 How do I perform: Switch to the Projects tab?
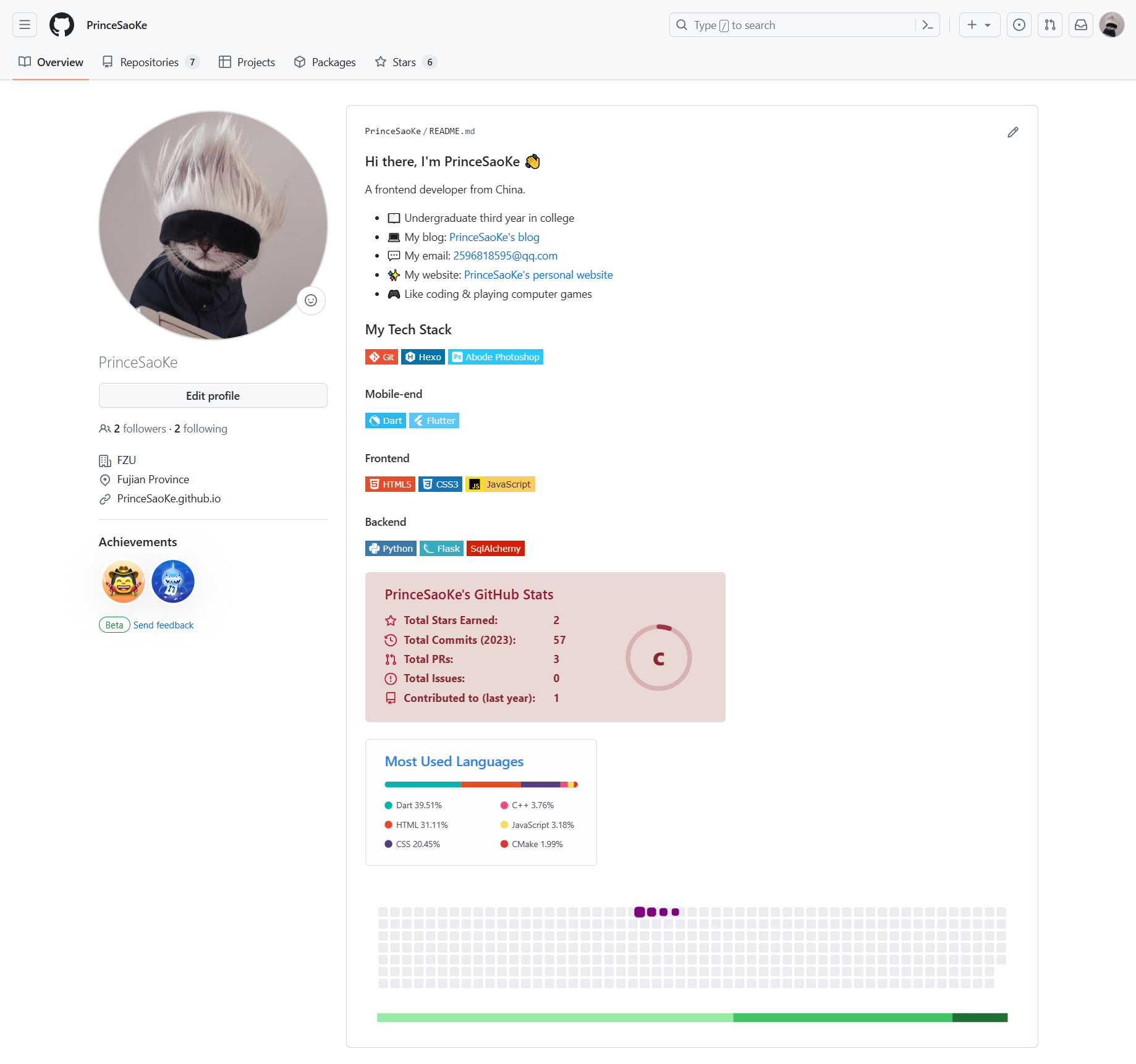(x=247, y=62)
